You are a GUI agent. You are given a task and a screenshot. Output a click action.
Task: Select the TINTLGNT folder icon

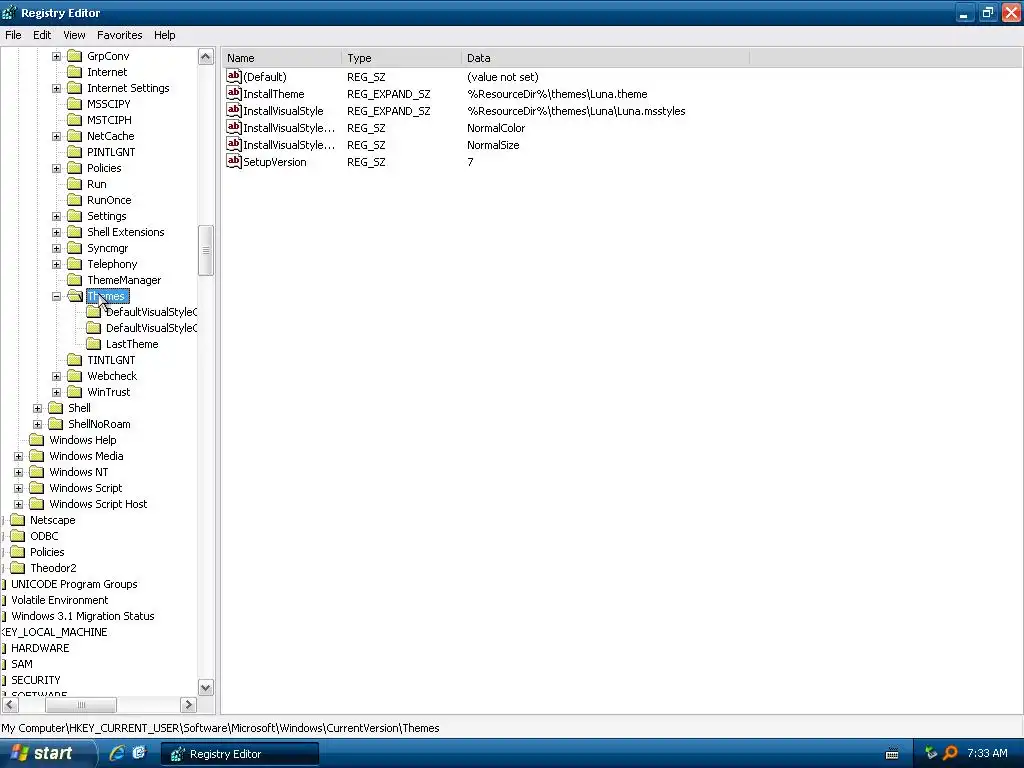click(x=75, y=360)
